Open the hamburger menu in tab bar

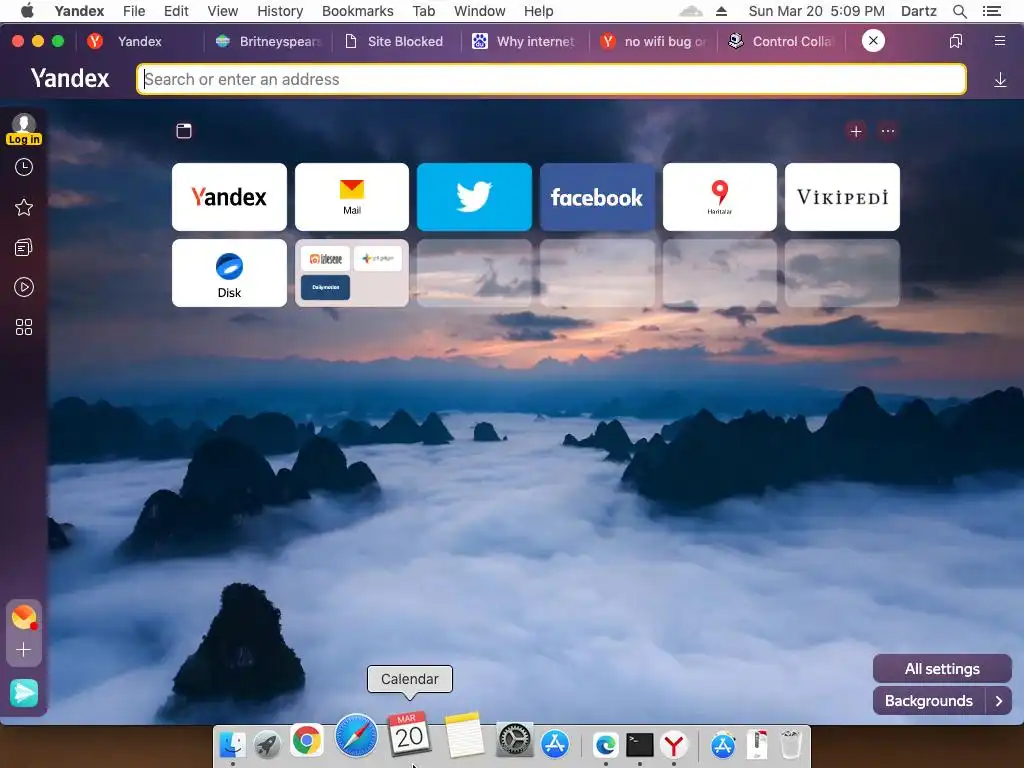(x=1000, y=41)
